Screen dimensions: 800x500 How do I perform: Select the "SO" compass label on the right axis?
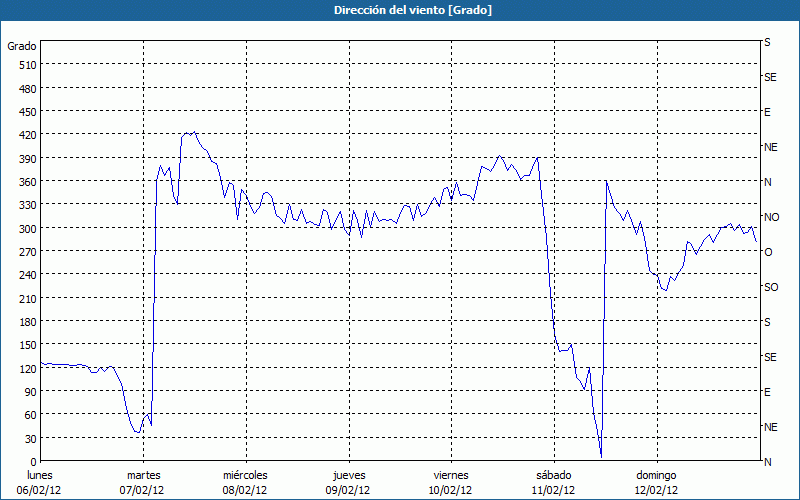coord(771,287)
